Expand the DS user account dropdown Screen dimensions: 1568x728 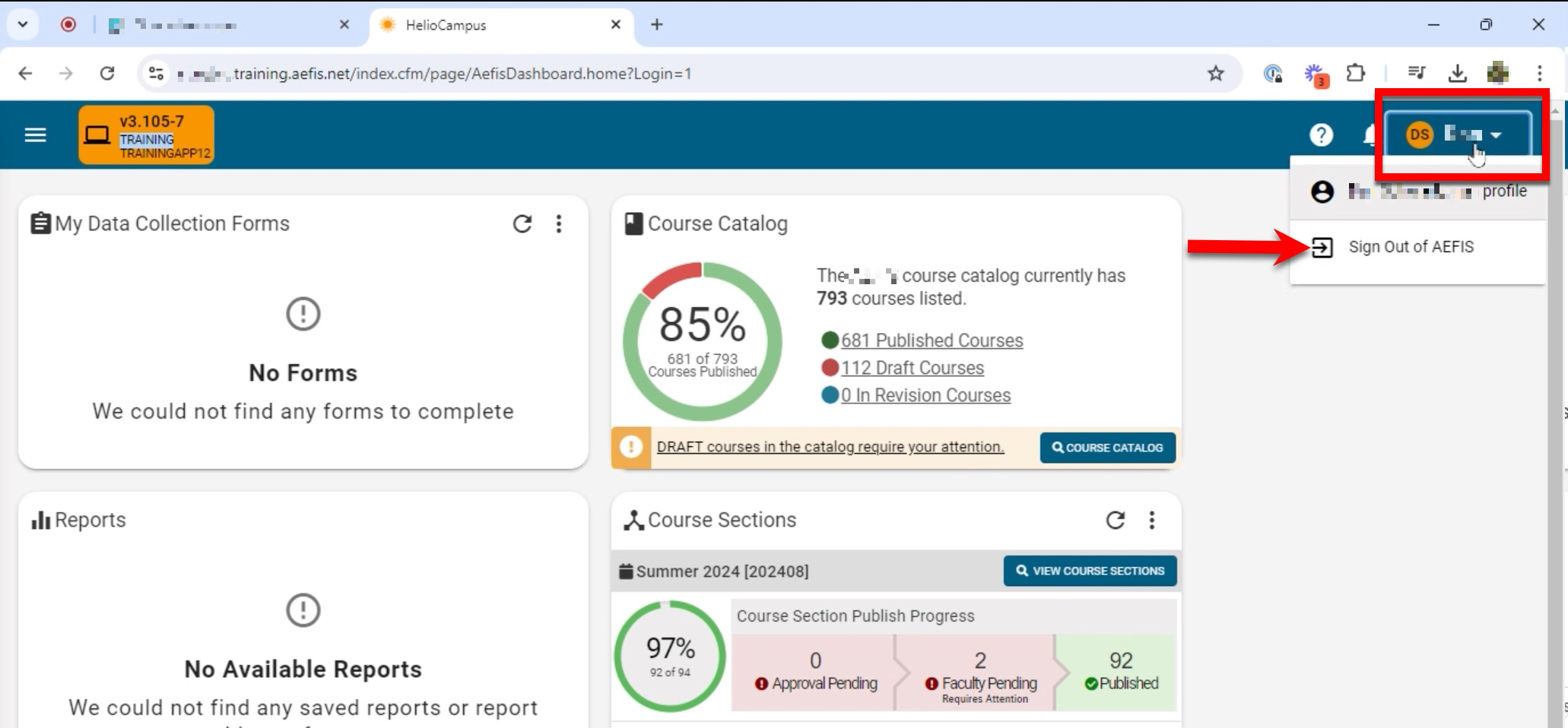1456,135
